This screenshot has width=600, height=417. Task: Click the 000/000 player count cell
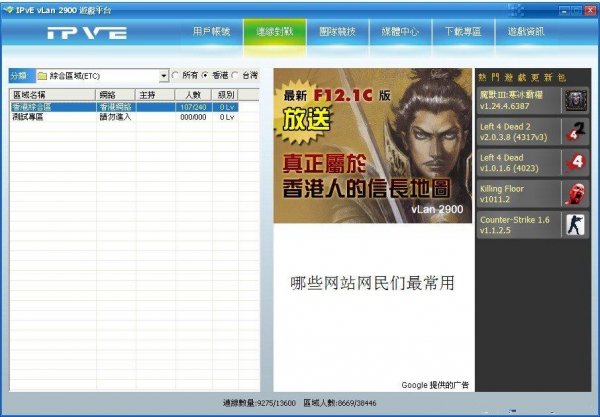193,117
